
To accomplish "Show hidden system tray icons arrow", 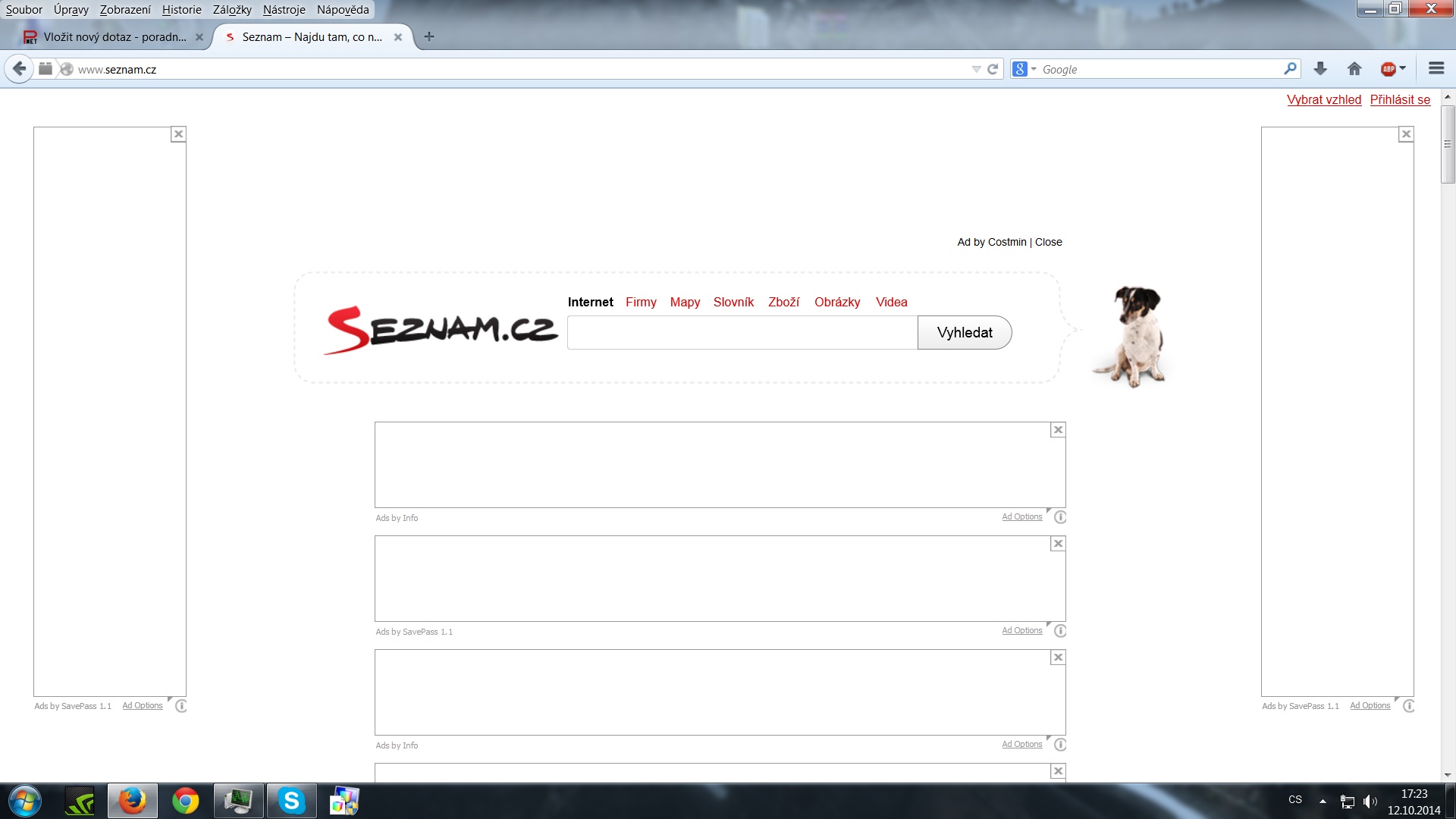I will coord(1323,801).
